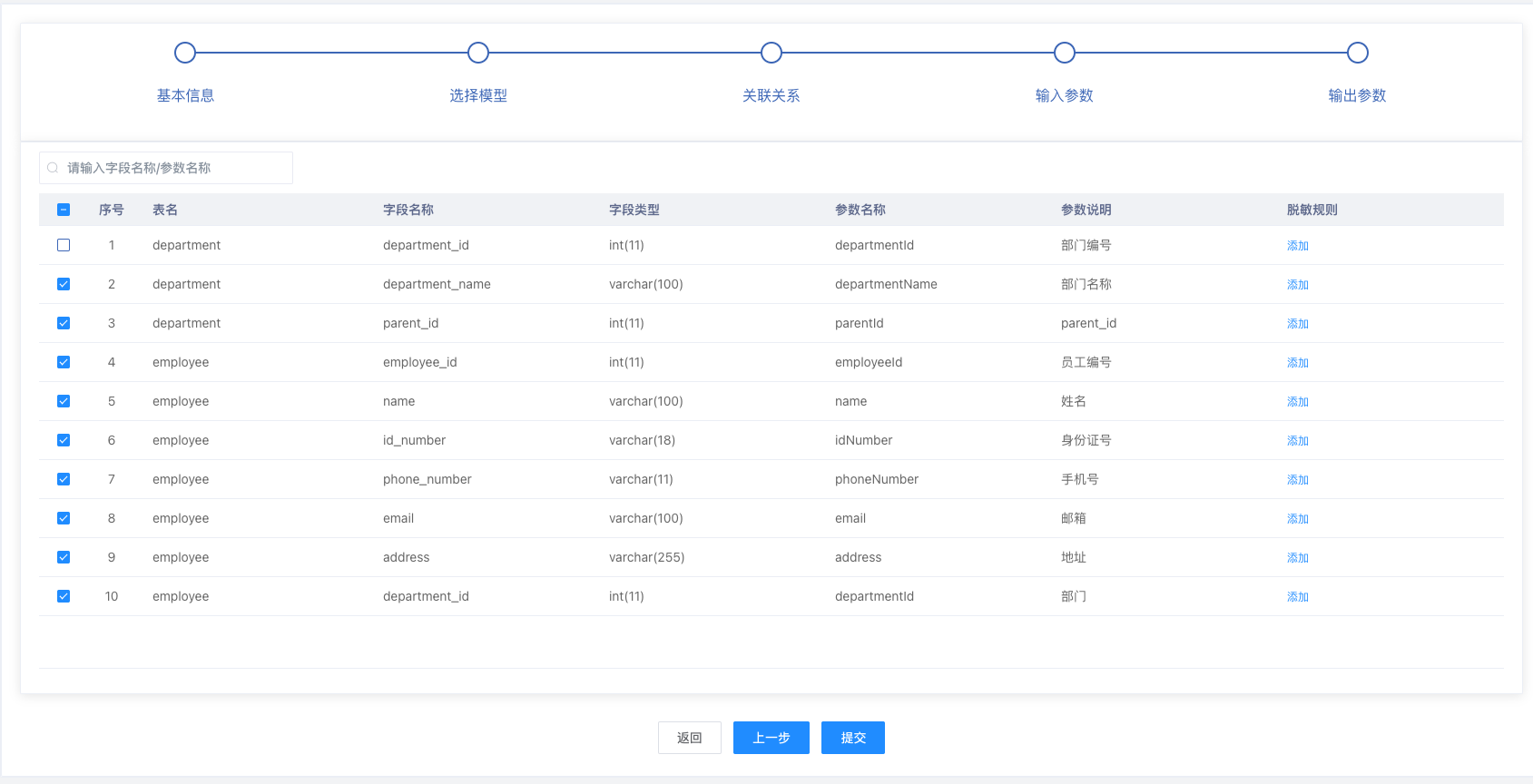This screenshot has width=1533, height=784.
Task: Click 添加 link for the email row
Action: (1298, 519)
